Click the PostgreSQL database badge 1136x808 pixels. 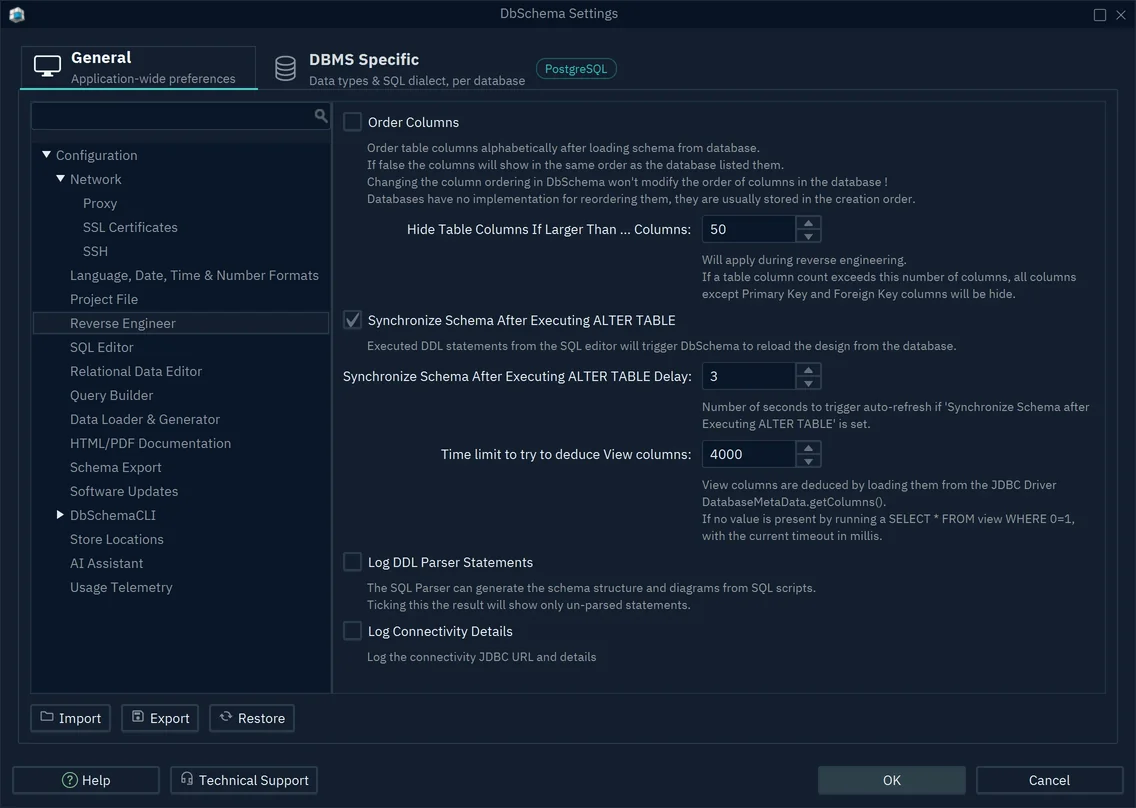(576, 69)
